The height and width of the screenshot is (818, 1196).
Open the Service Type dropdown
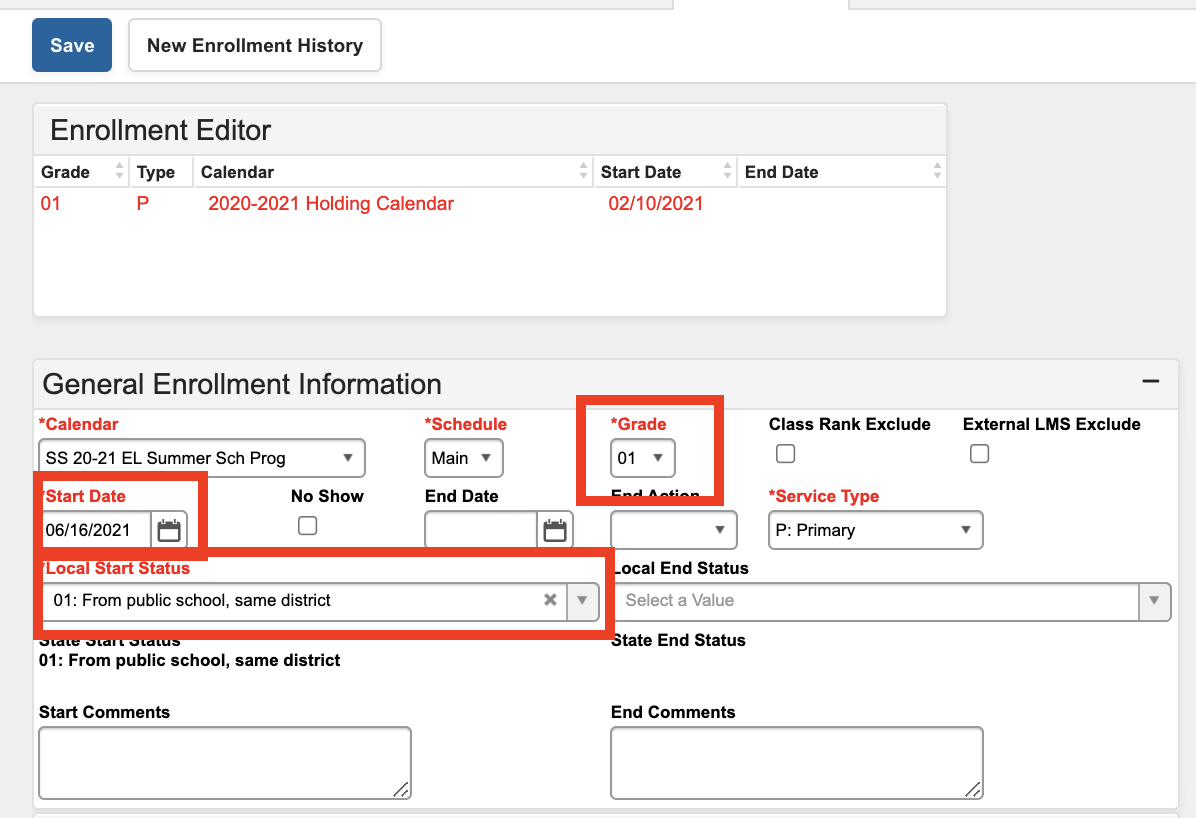pyautogui.click(x=876, y=530)
